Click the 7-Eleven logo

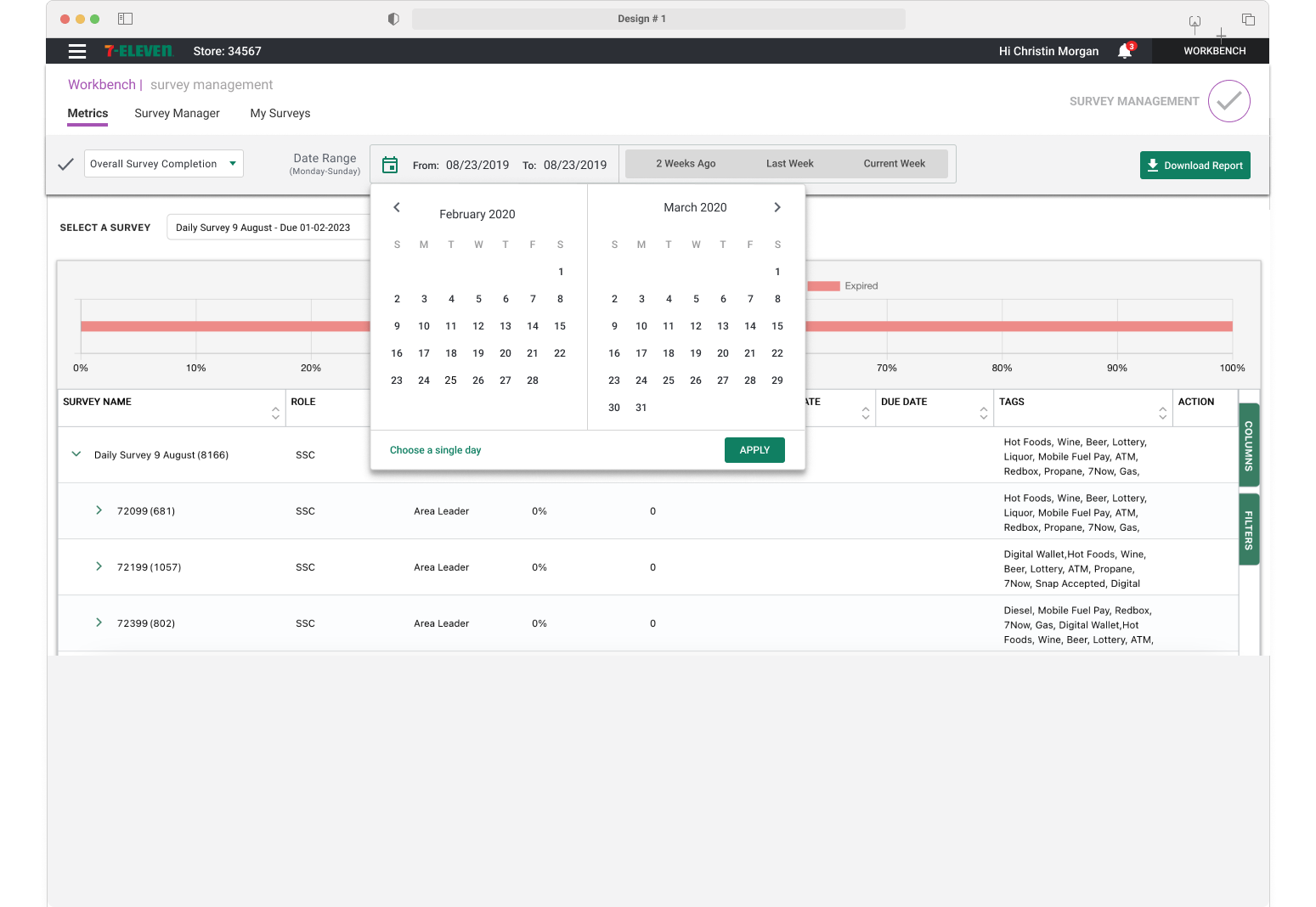click(138, 51)
